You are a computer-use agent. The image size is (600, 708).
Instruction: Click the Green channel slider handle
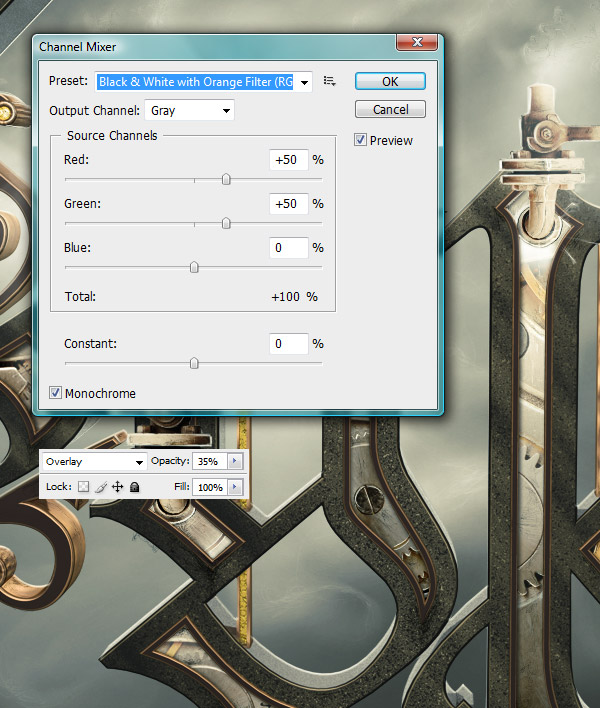[226, 223]
